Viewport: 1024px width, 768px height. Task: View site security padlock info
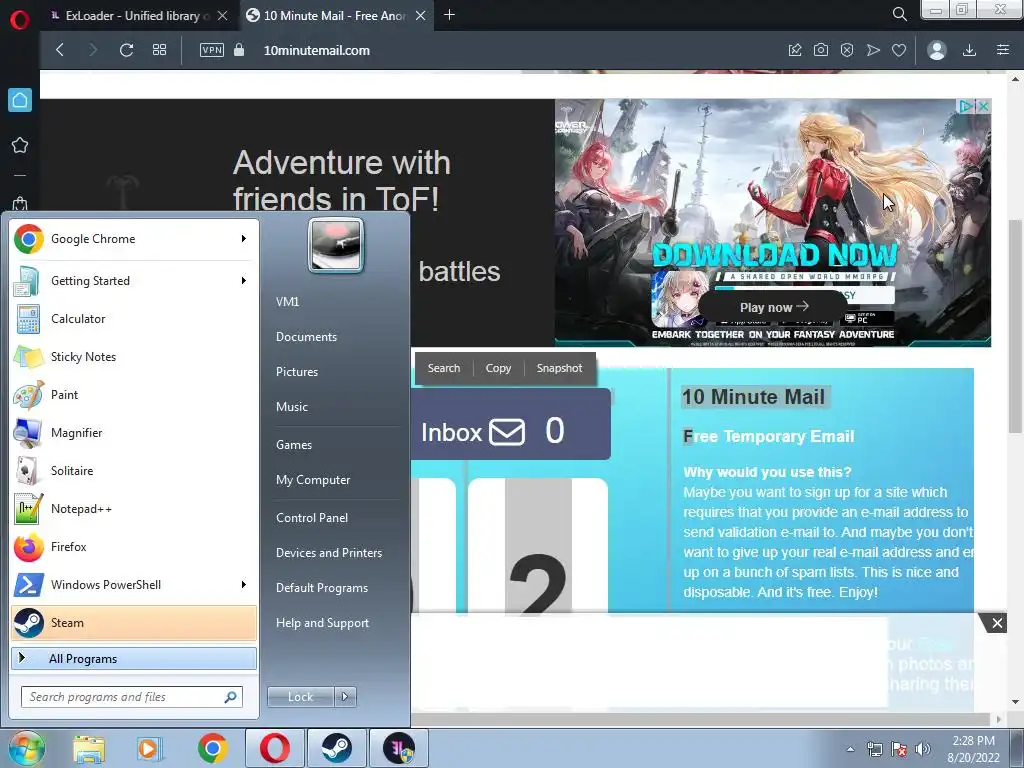pyautogui.click(x=239, y=50)
